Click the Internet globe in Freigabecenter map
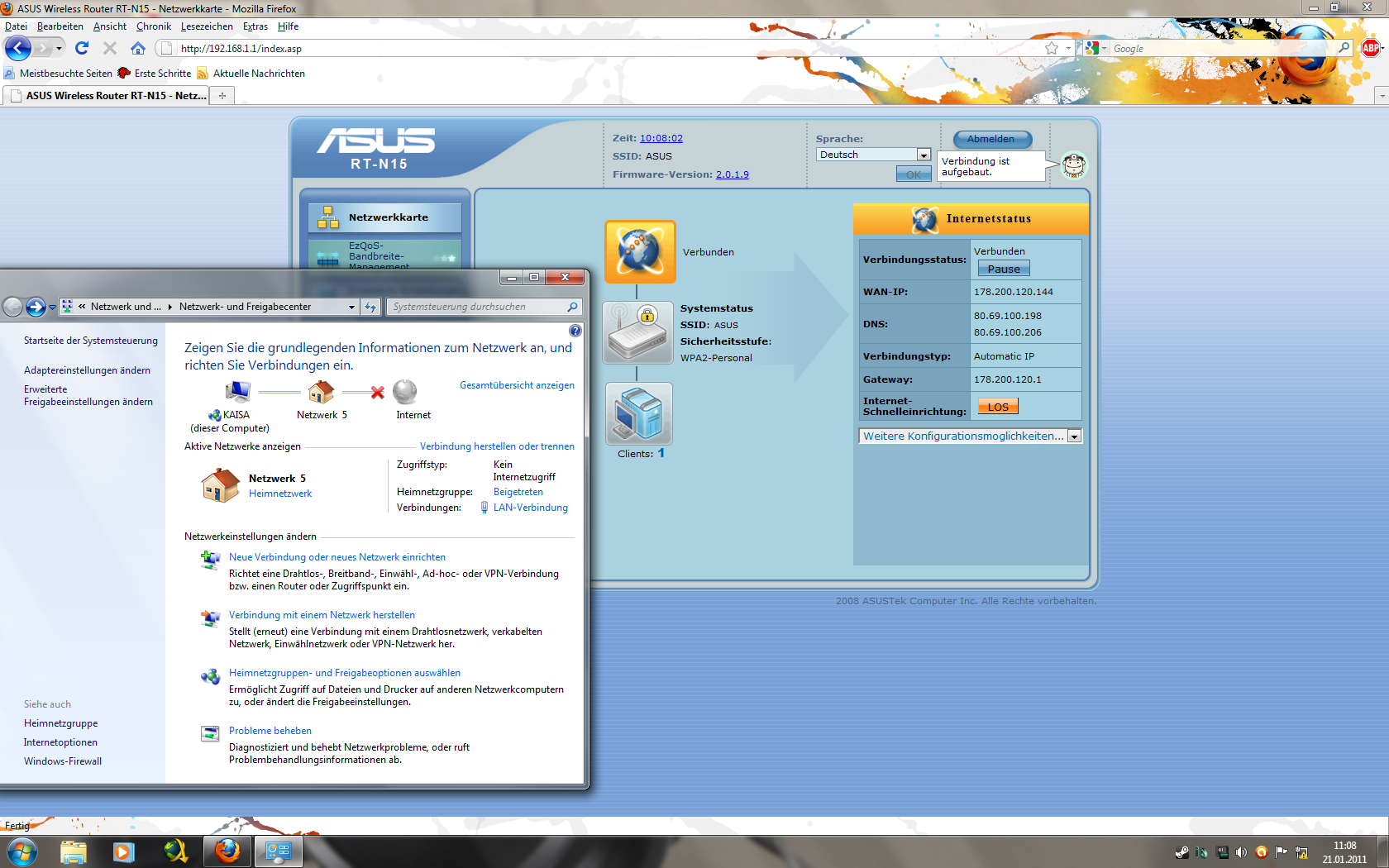 tap(405, 392)
